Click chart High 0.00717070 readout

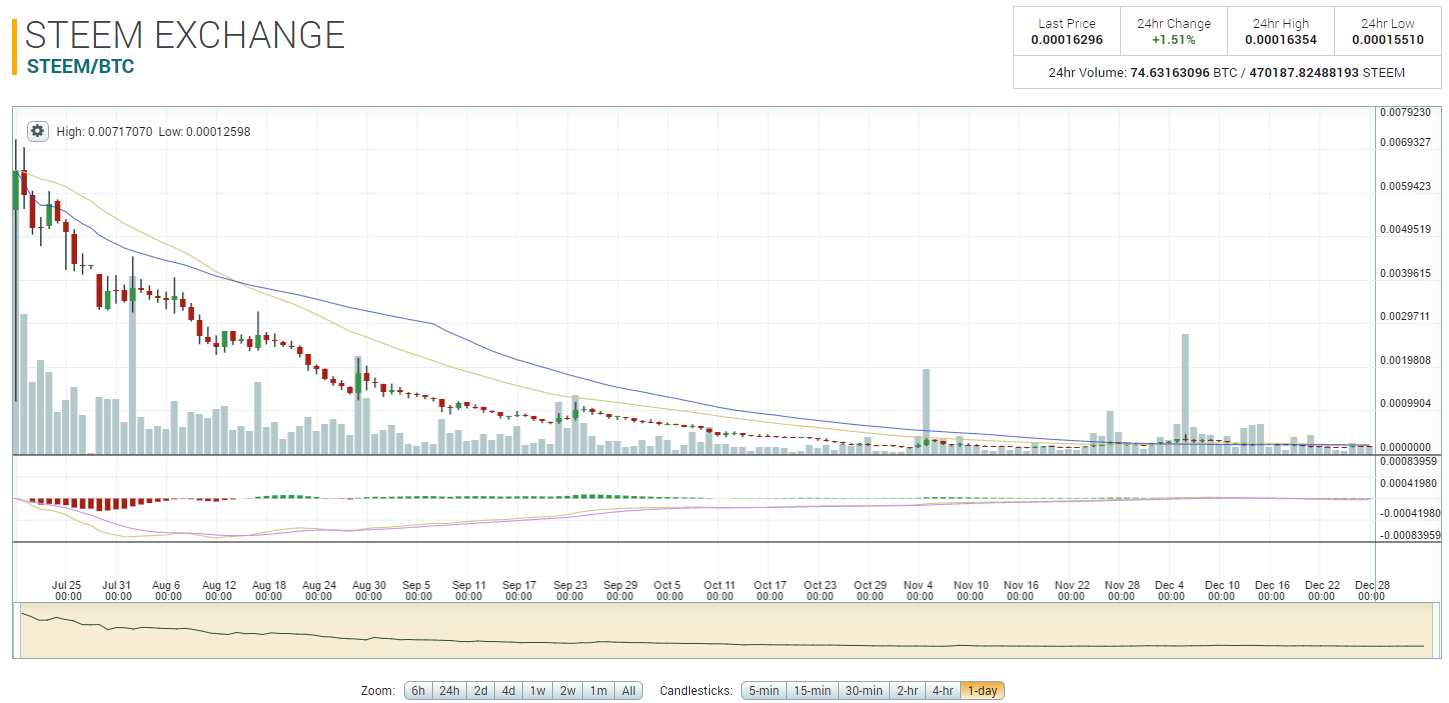pyautogui.click(x=105, y=131)
